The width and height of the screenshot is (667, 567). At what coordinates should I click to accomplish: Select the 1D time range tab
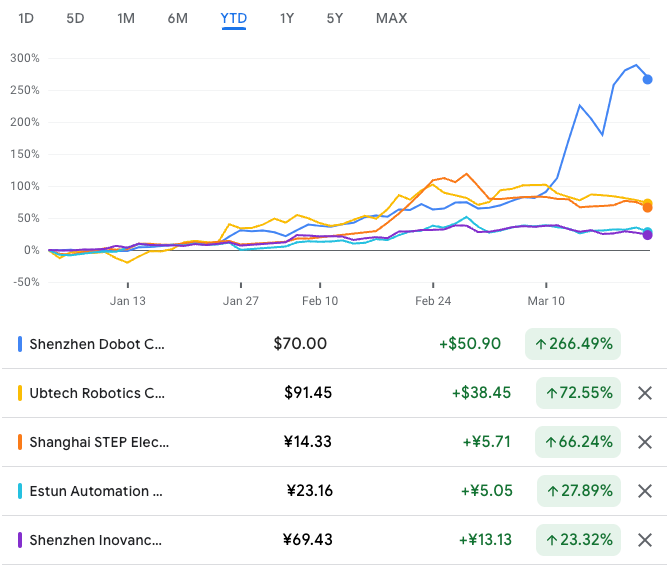[26, 18]
